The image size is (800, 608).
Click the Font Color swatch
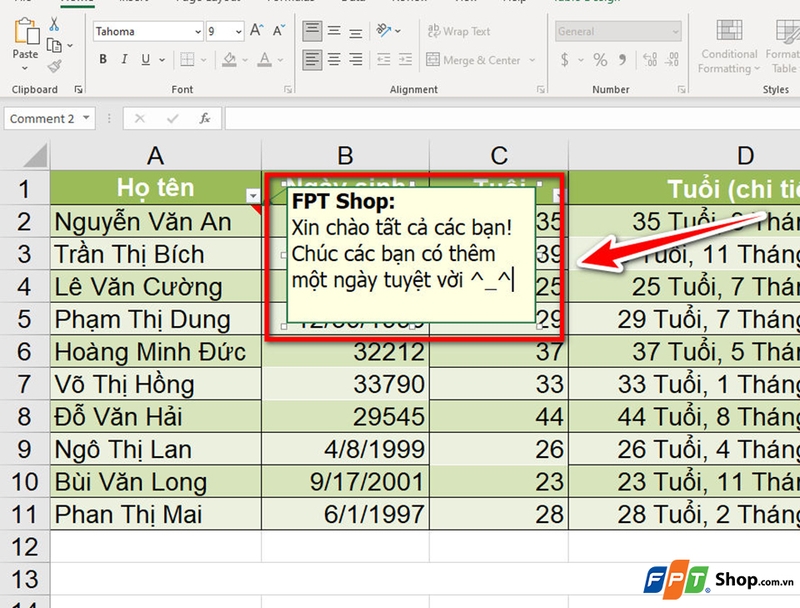pyautogui.click(x=265, y=59)
